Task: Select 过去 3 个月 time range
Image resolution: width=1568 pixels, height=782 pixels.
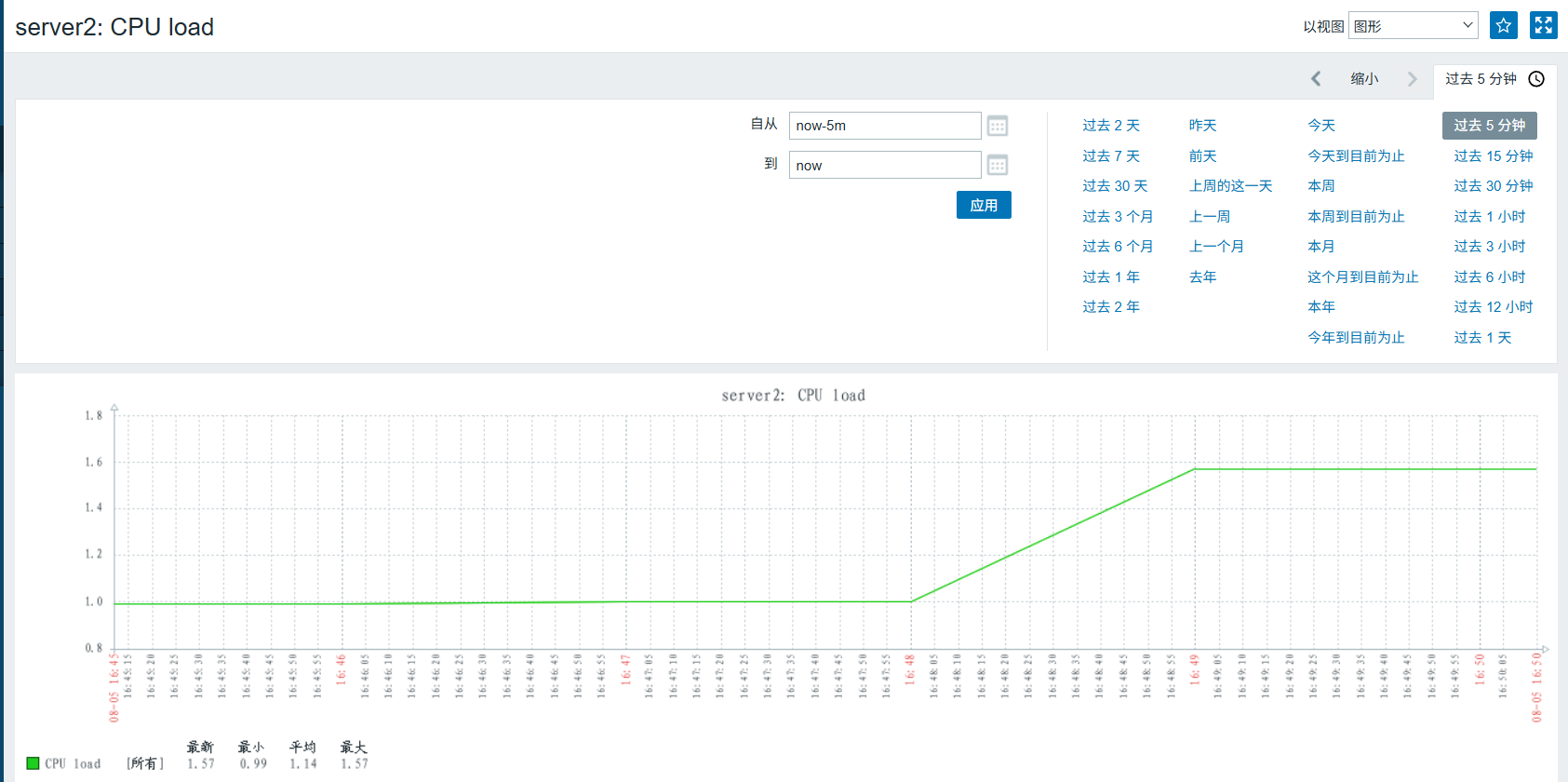Action: click(x=1118, y=217)
